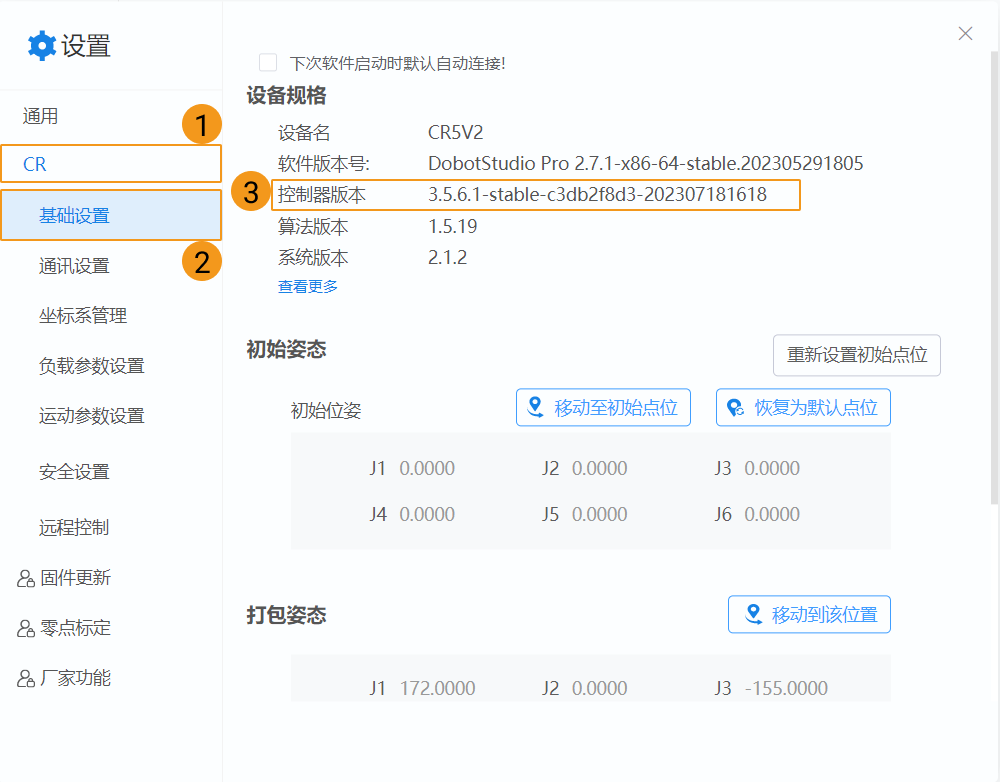Open the settings gear icon

pyautogui.click(x=40, y=45)
